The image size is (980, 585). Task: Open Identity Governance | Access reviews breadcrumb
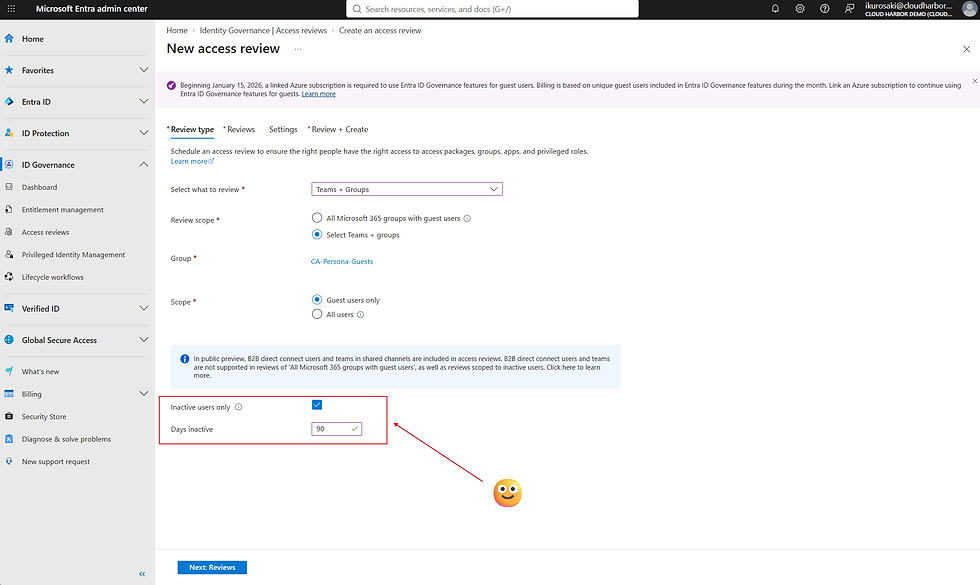click(263, 30)
